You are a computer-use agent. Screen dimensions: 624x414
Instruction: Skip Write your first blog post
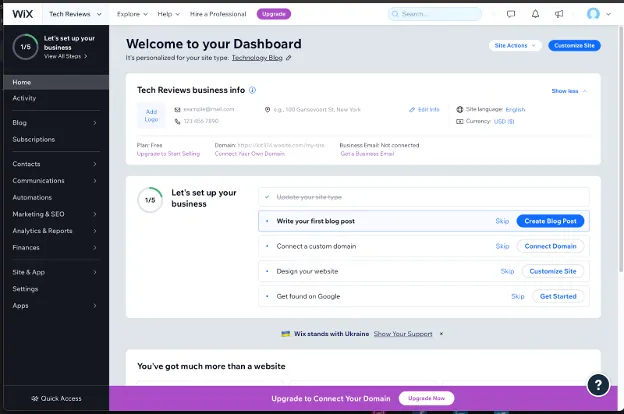502,221
